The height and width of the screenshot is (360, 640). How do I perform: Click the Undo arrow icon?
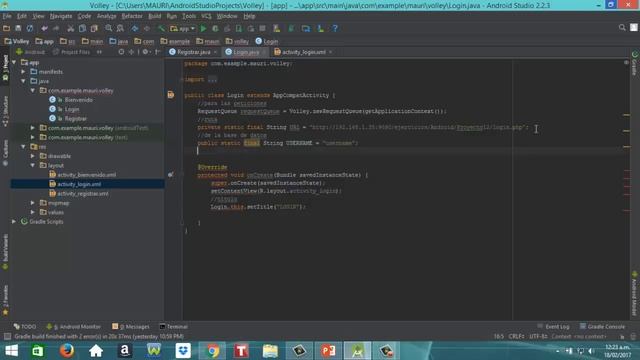tap(44, 28)
